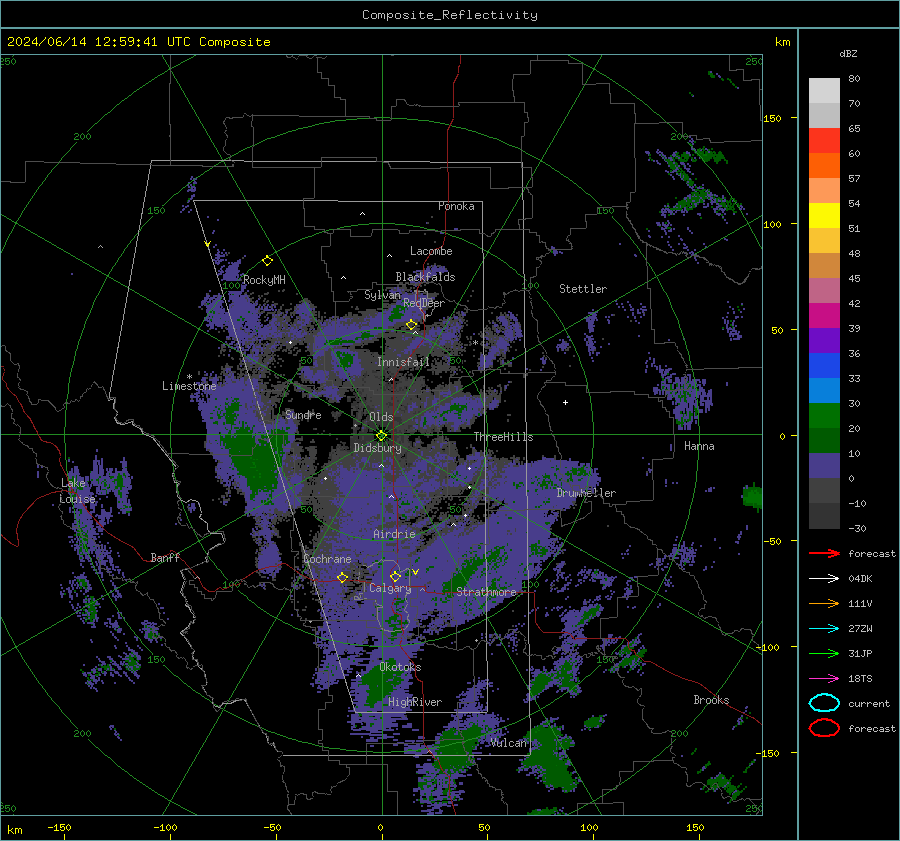Viewport: 900px width, 841px height.
Task: Click the Blackfalds label
Action: [425, 277]
